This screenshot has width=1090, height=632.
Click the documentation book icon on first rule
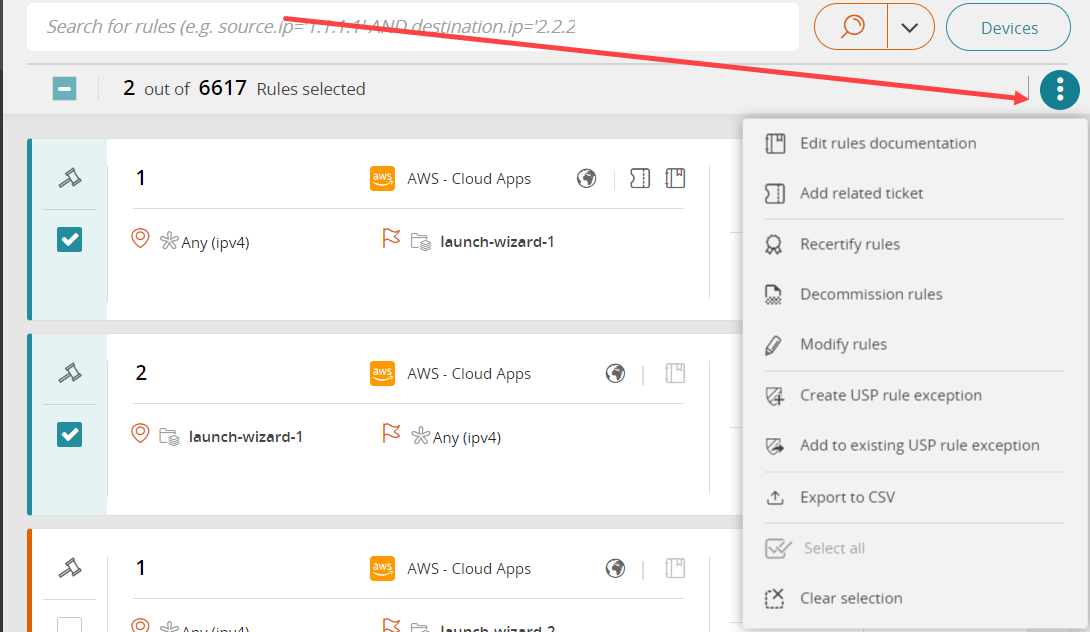(x=676, y=178)
